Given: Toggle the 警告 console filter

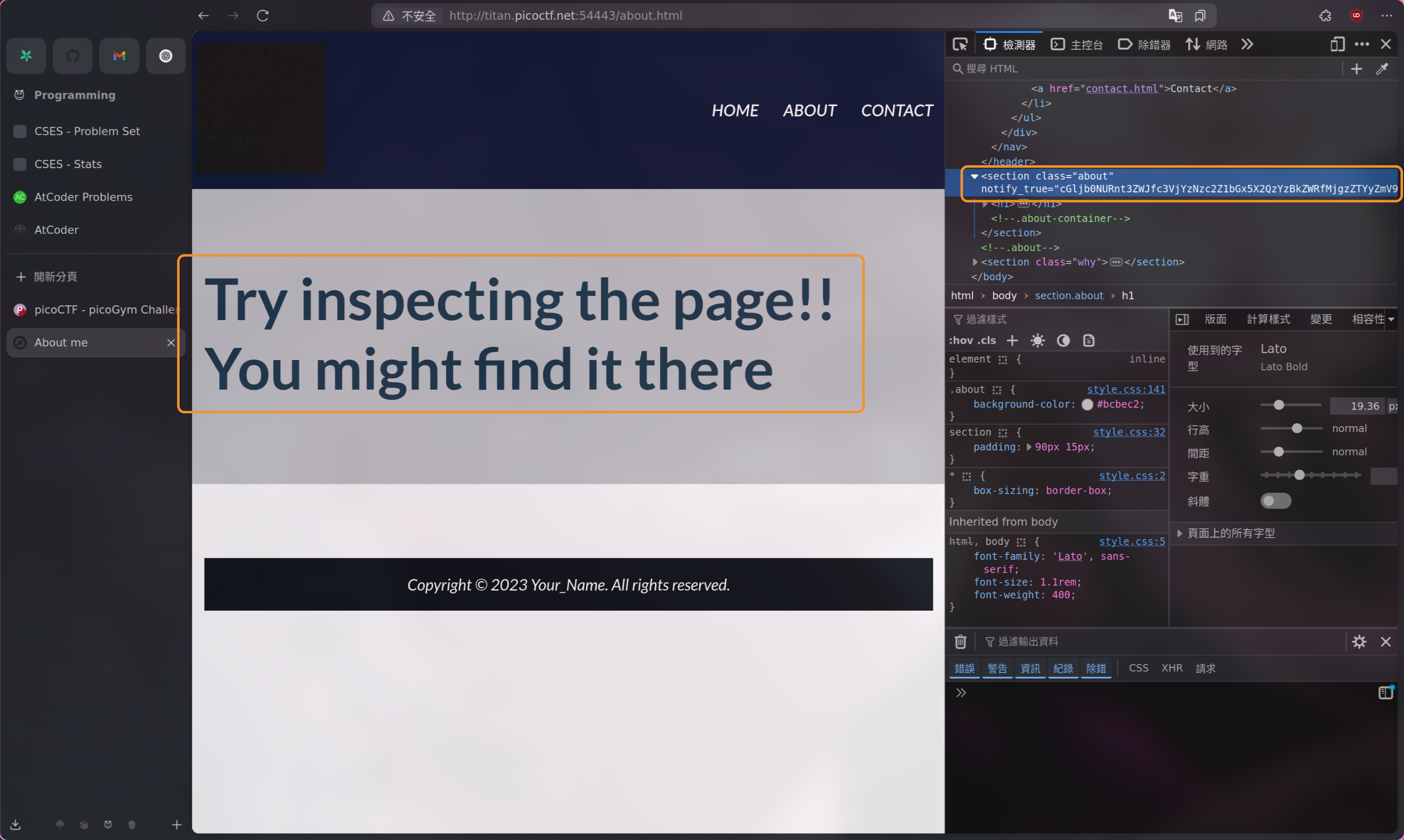Looking at the screenshot, I should [997, 668].
